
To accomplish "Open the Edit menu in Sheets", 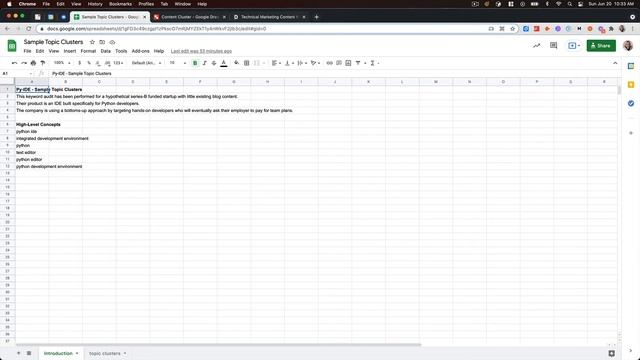I will coord(40,51).
